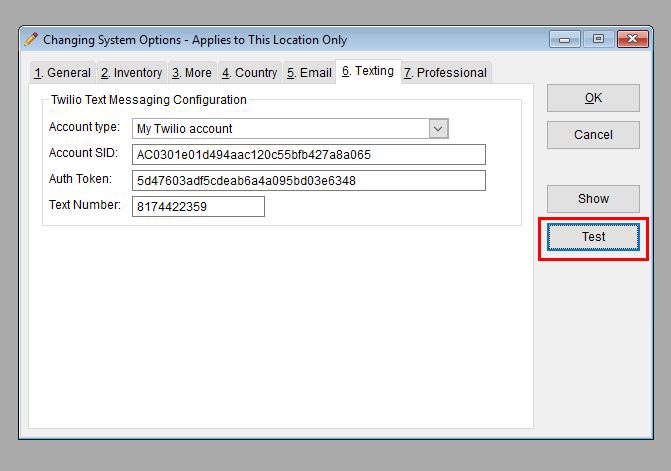Select the 6. Texting tab
671x471 pixels.
(368, 71)
